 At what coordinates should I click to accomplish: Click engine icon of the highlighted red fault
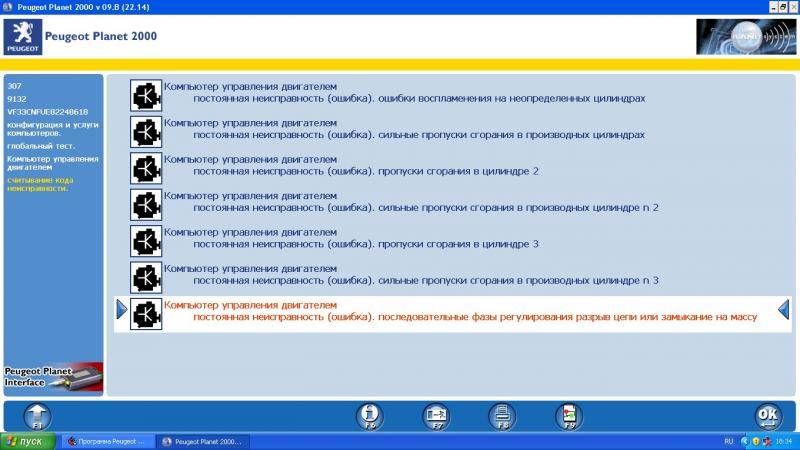[146, 312]
